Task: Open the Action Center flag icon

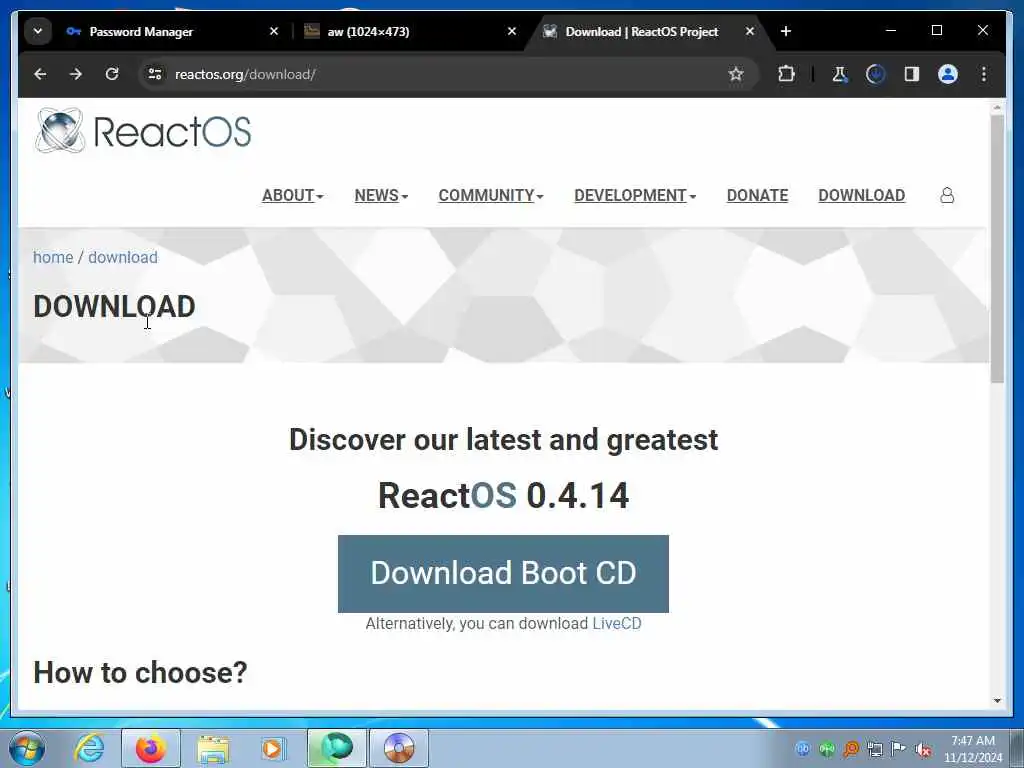Action: click(x=899, y=749)
